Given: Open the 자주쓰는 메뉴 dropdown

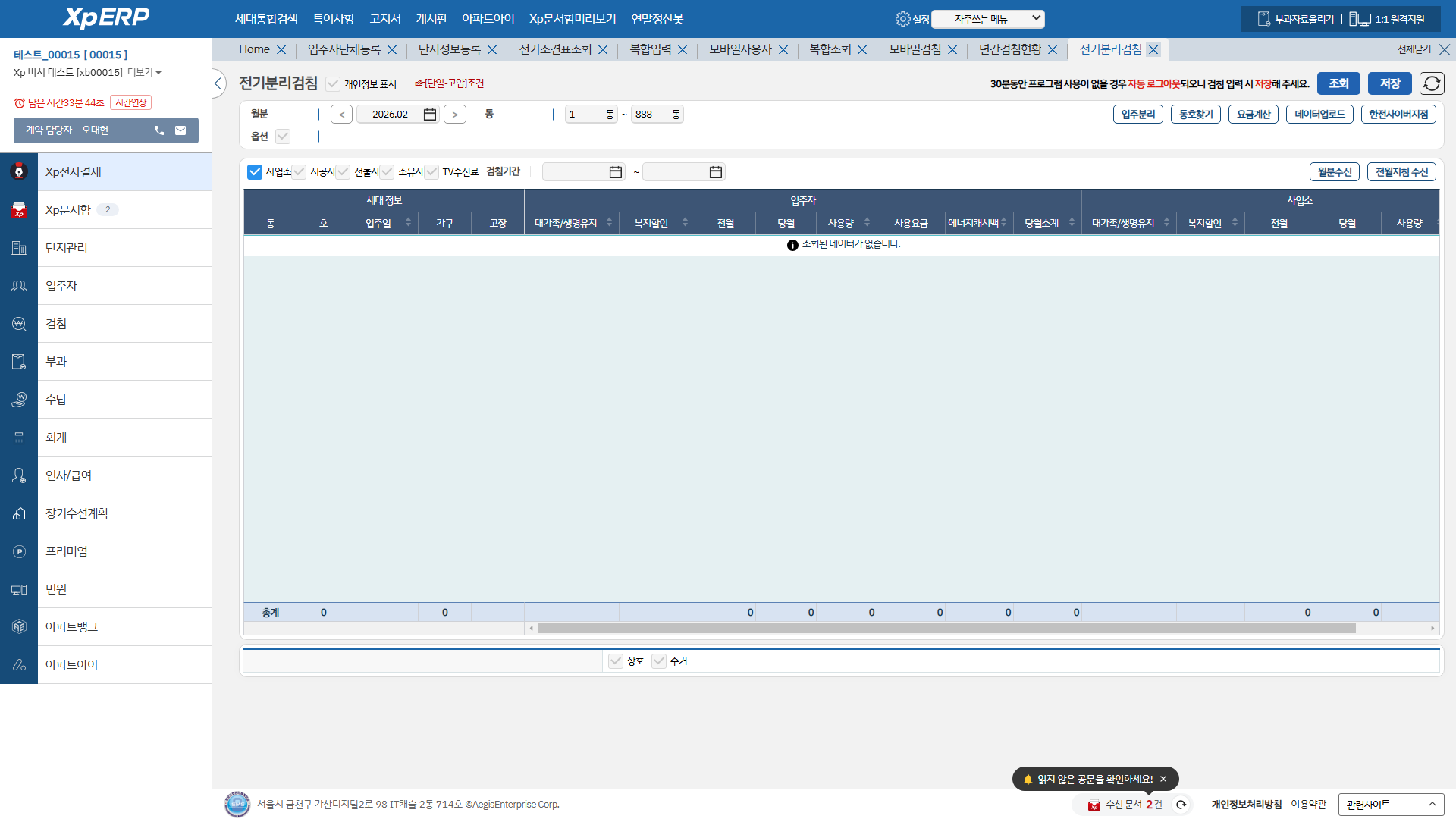Looking at the screenshot, I should pyautogui.click(x=987, y=19).
